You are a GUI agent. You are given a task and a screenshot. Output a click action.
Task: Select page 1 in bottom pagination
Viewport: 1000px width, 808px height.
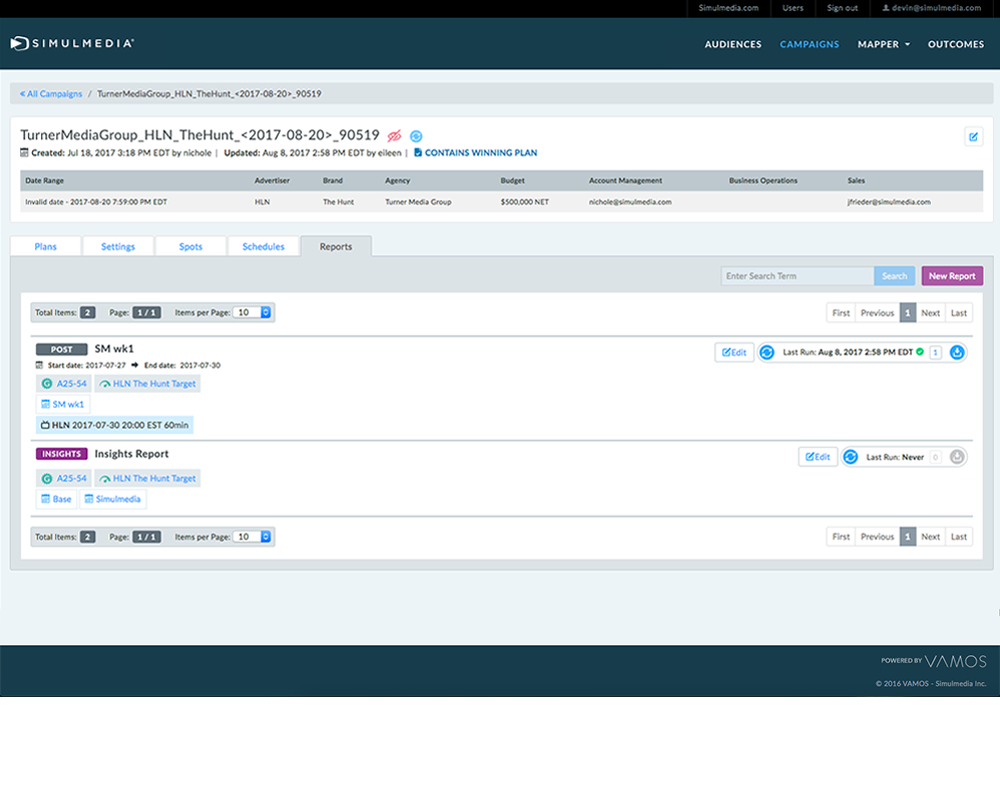(908, 536)
